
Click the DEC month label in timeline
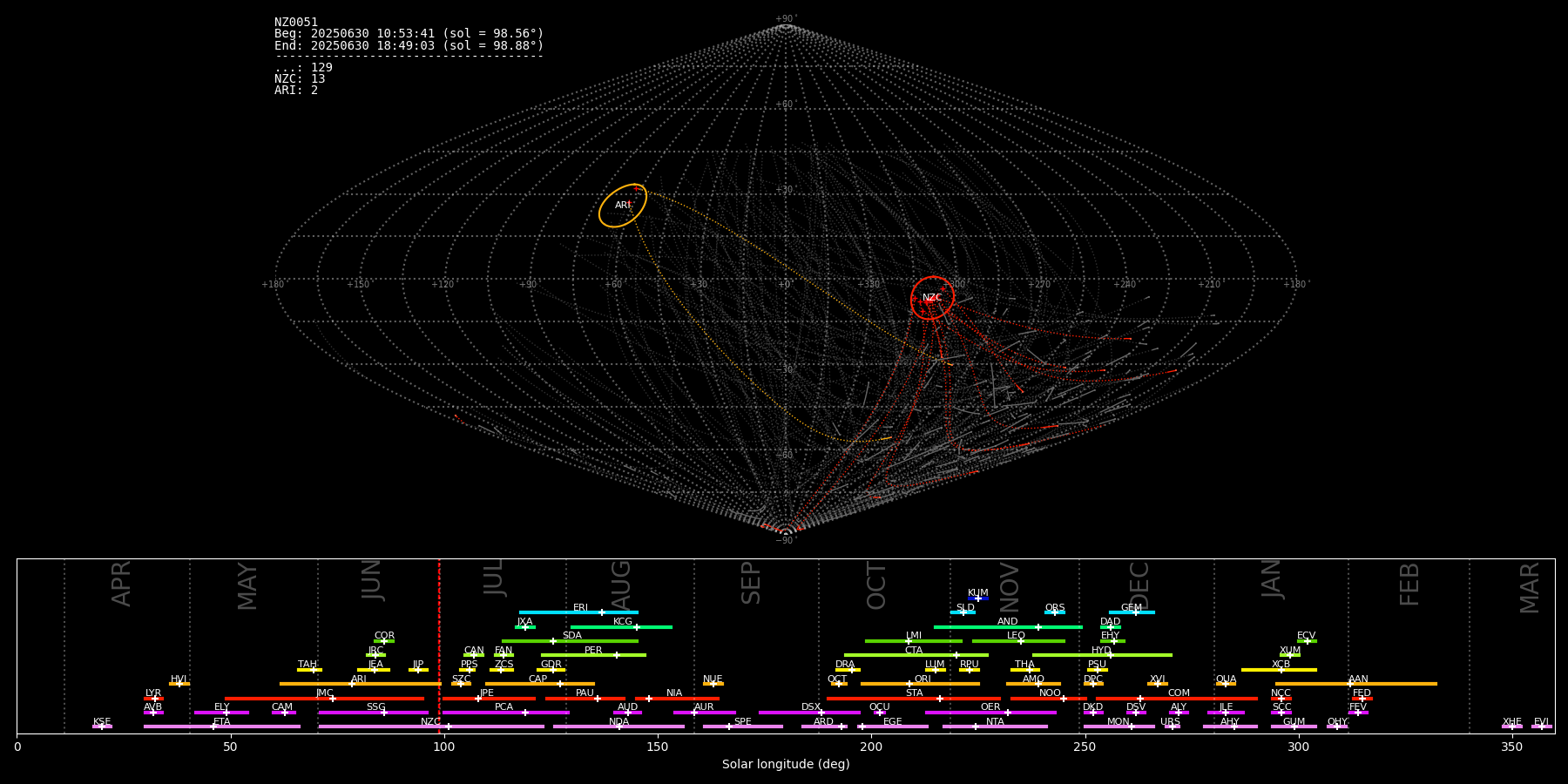coord(1139,585)
